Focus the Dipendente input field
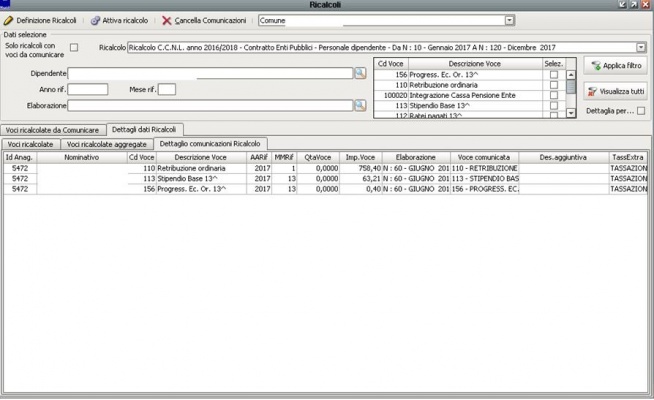The width and height of the screenshot is (654, 400). (x=210, y=73)
